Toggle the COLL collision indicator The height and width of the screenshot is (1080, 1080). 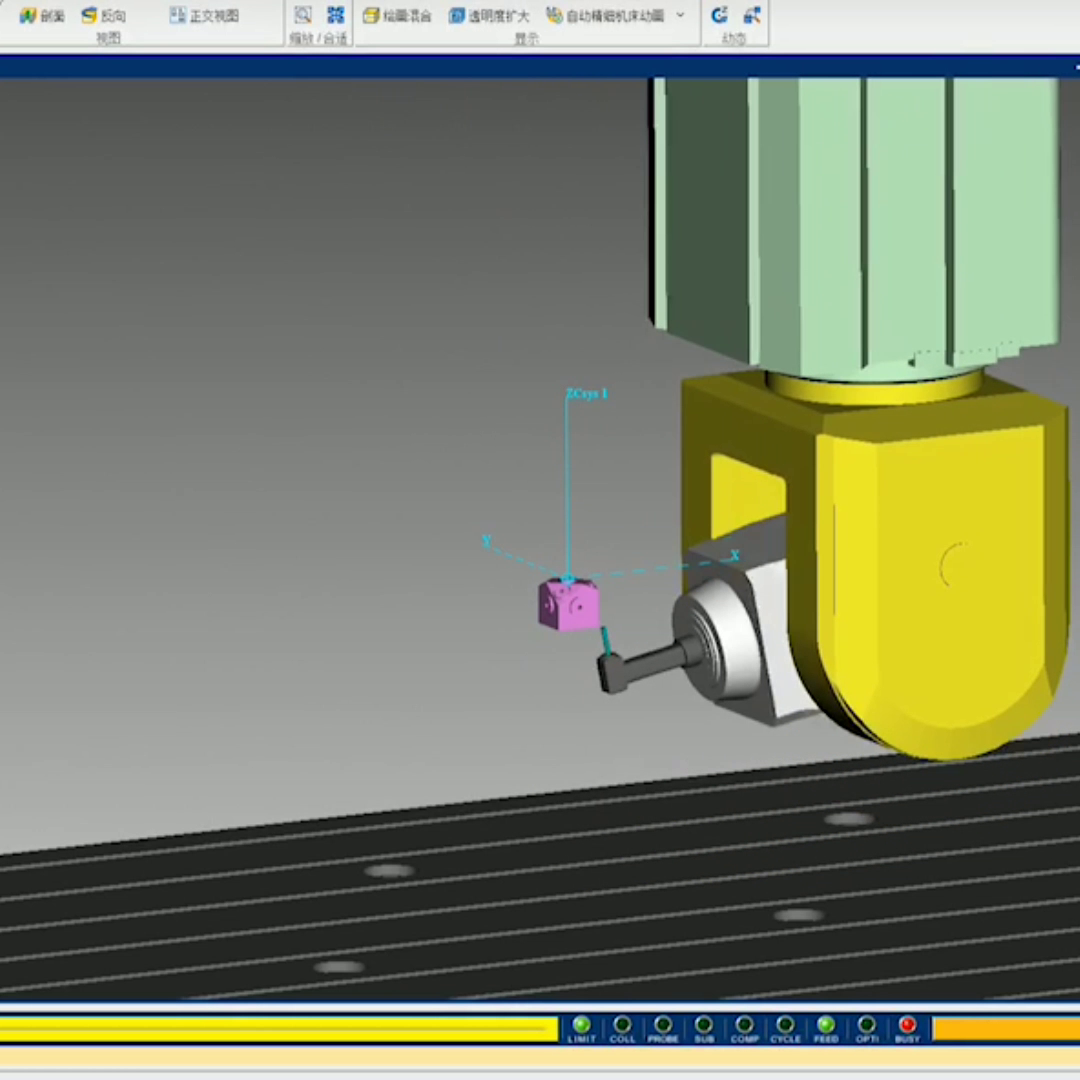622,1025
